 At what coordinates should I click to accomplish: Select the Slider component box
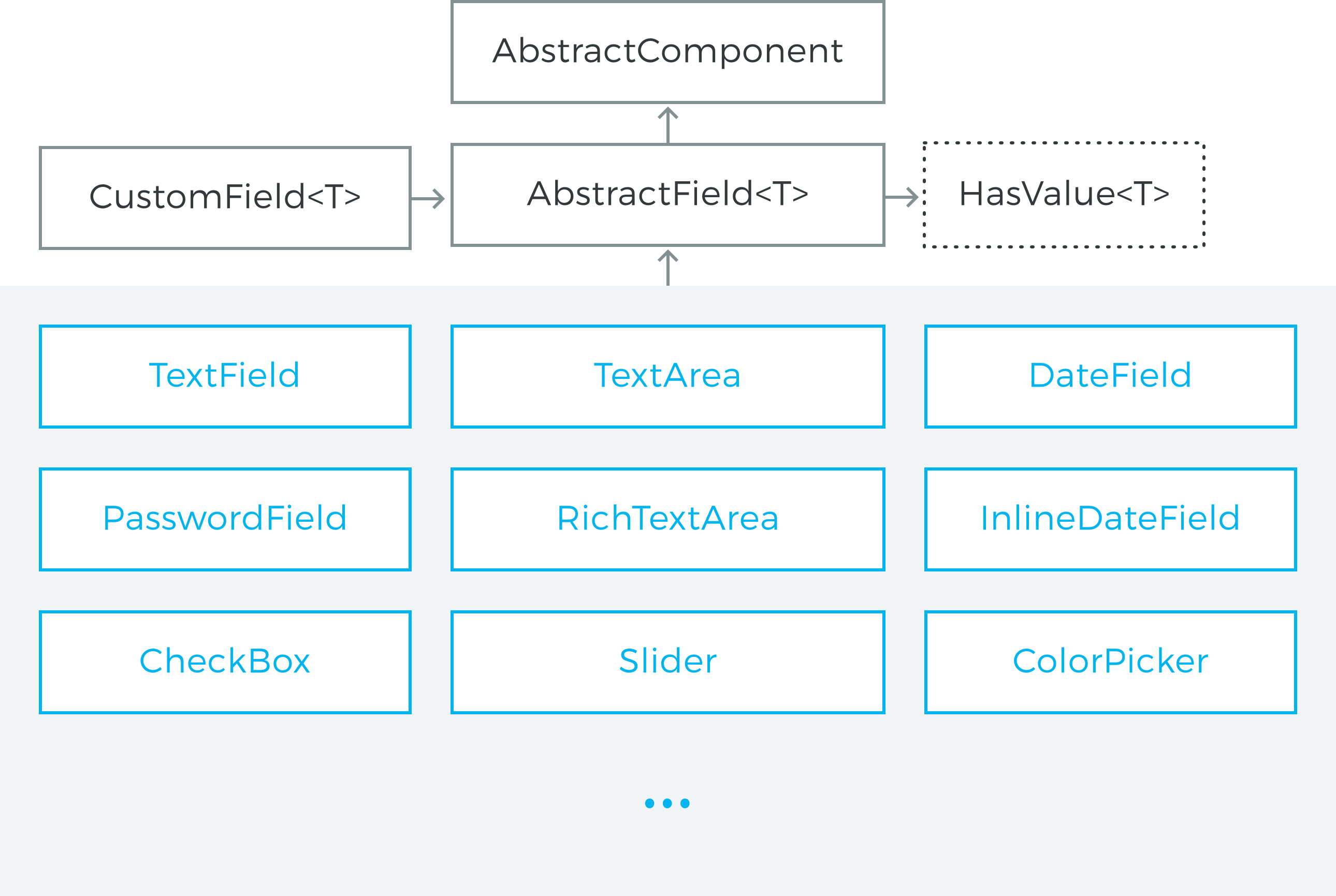point(667,662)
